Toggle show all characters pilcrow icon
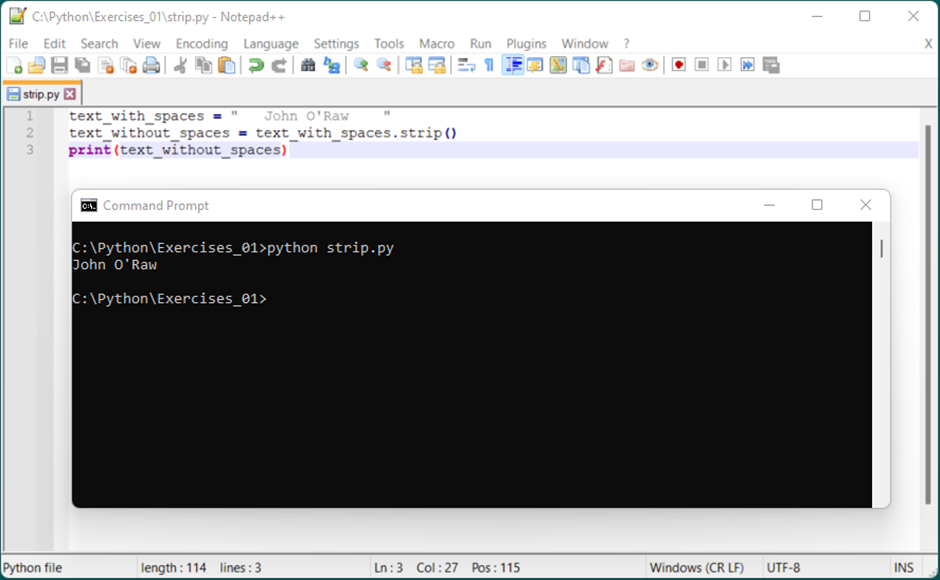The height and width of the screenshot is (580, 940). click(x=489, y=65)
